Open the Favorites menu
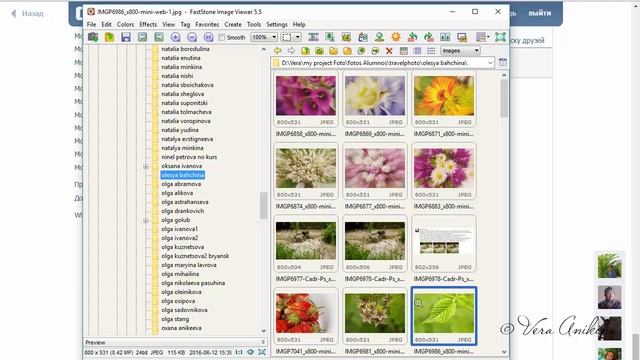This screenshot has width=640, height=360. [207, 24]
